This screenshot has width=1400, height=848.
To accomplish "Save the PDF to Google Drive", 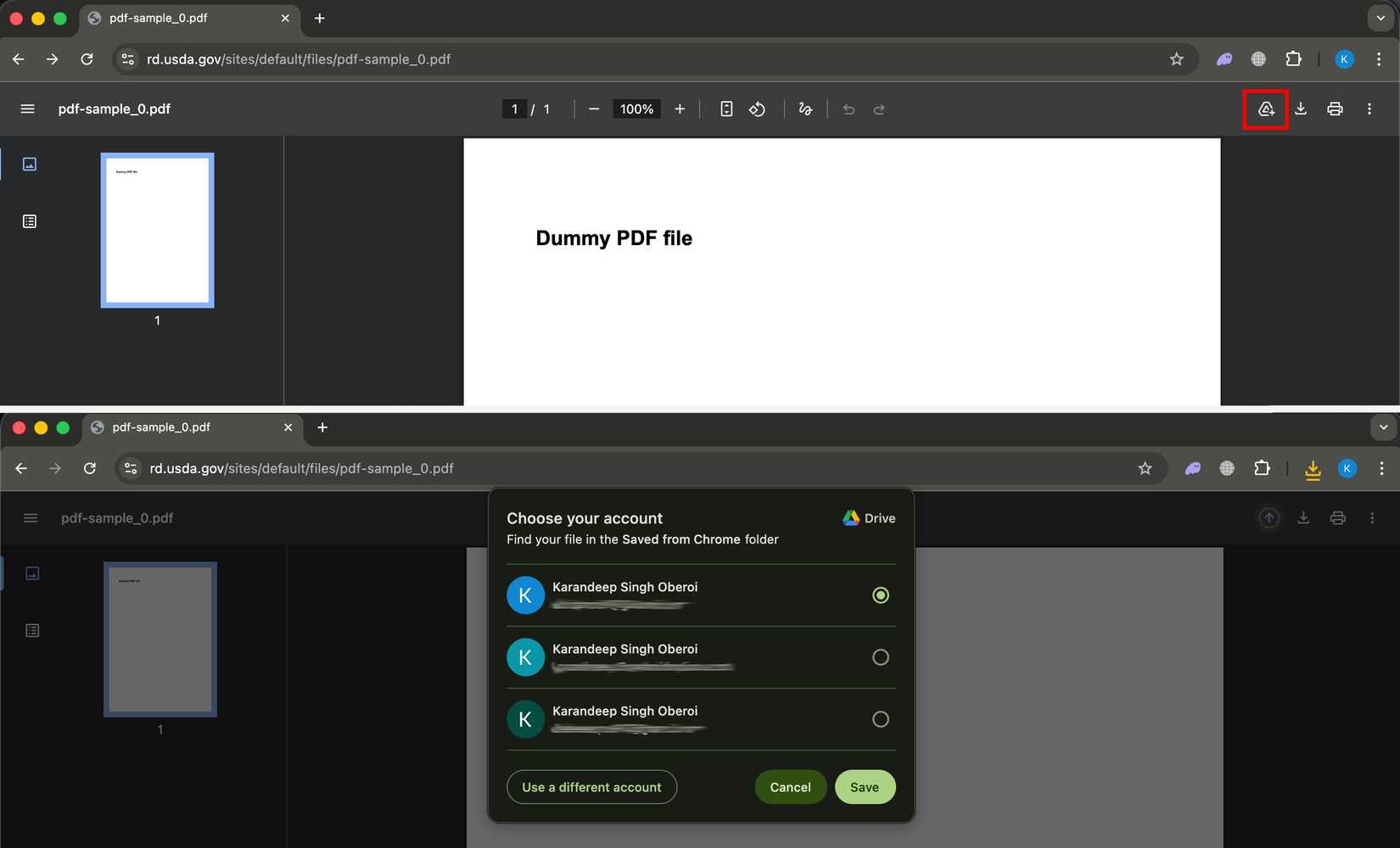I will (1265, 109).
